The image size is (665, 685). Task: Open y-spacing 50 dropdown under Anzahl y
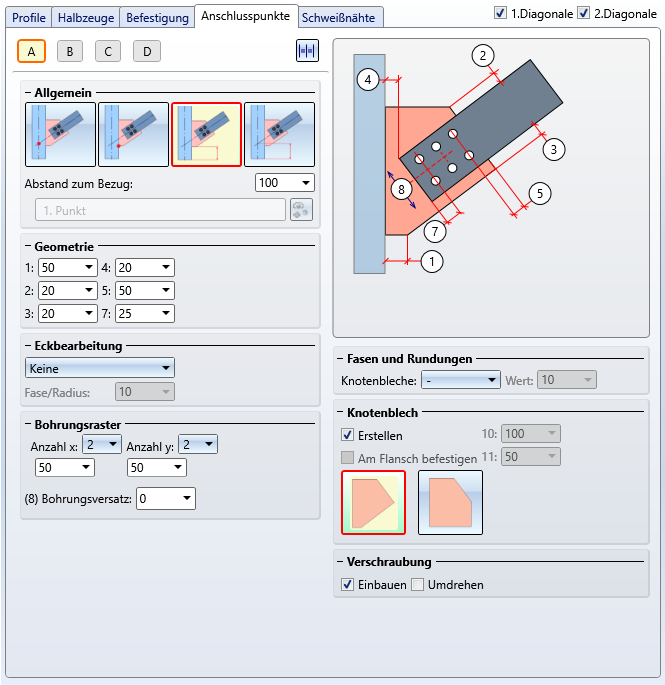[x=156, y=467]
